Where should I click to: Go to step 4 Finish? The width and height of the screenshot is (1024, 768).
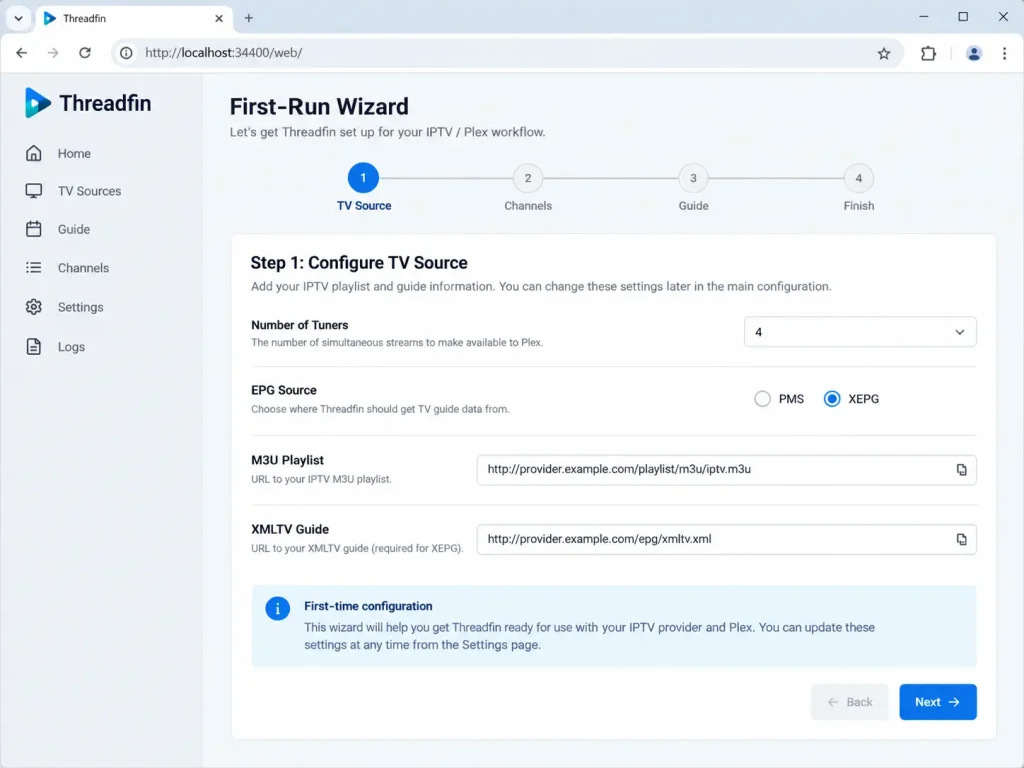tap(858, 178)
